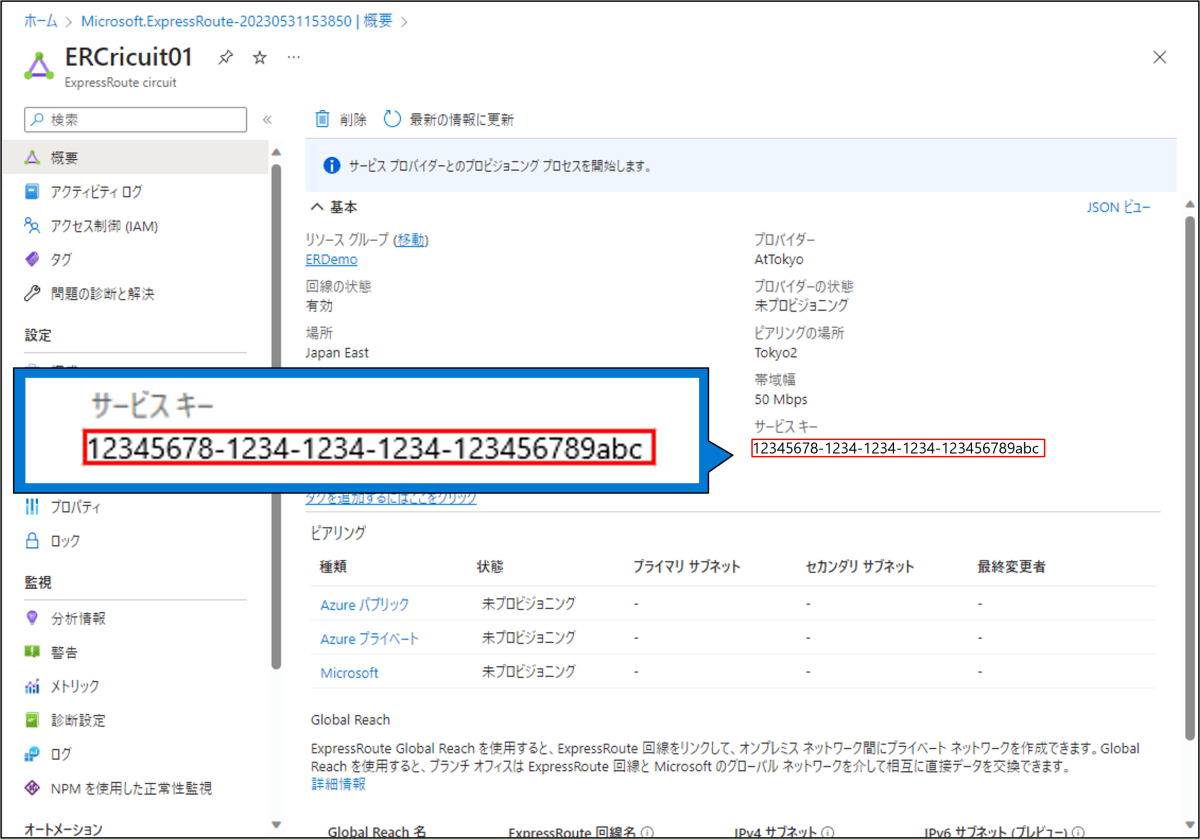Viewport: 1200px width, 839px height.
Task: Click the sidebar vertical scrollbar
Action: pyautogui.click(x=276, y=415)
